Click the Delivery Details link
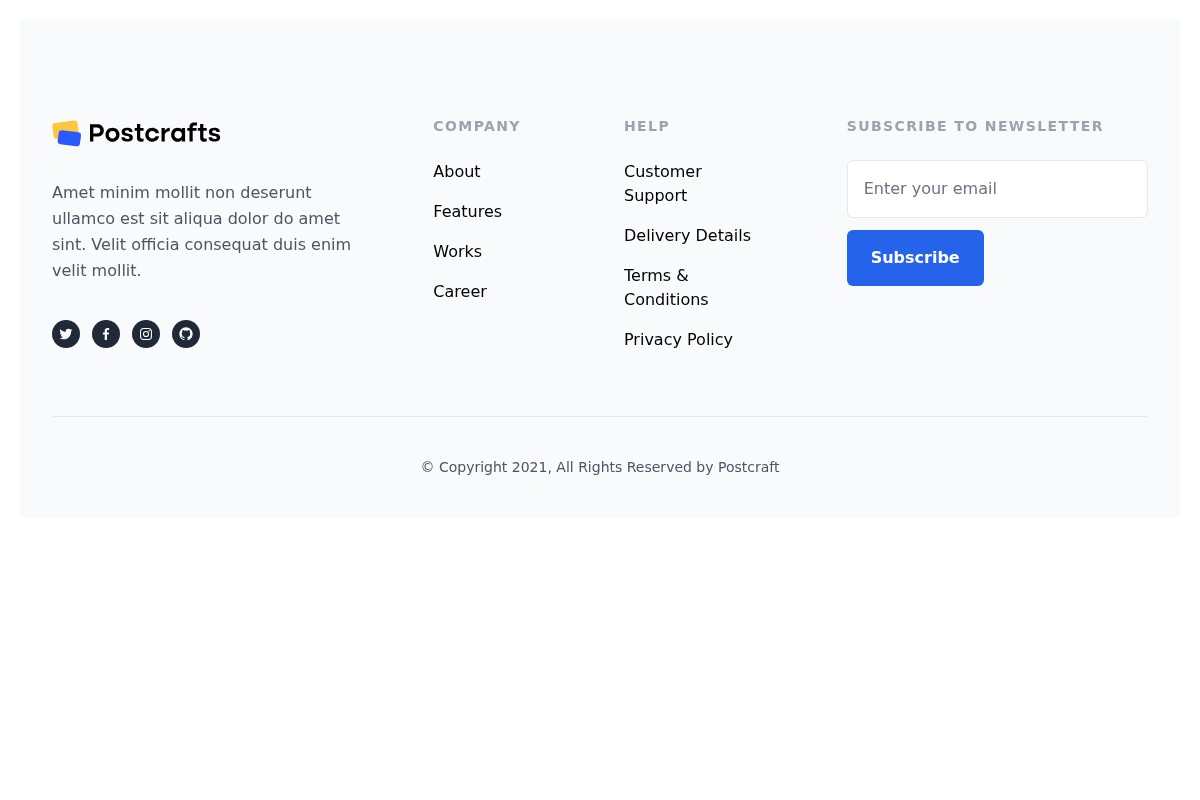 (687, 235)
